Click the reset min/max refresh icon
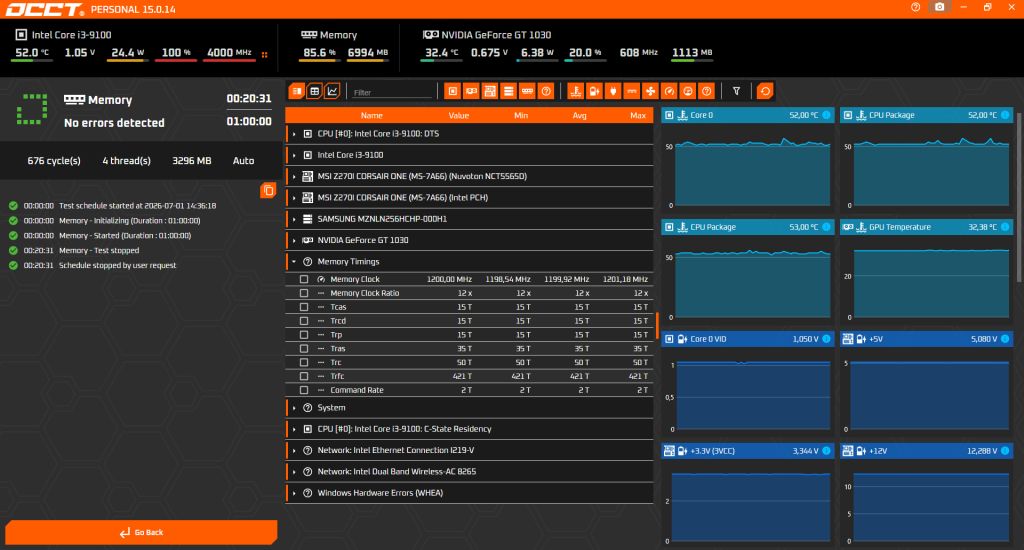The height and width of the screenshot is (550, 1024). pos(765,91)
